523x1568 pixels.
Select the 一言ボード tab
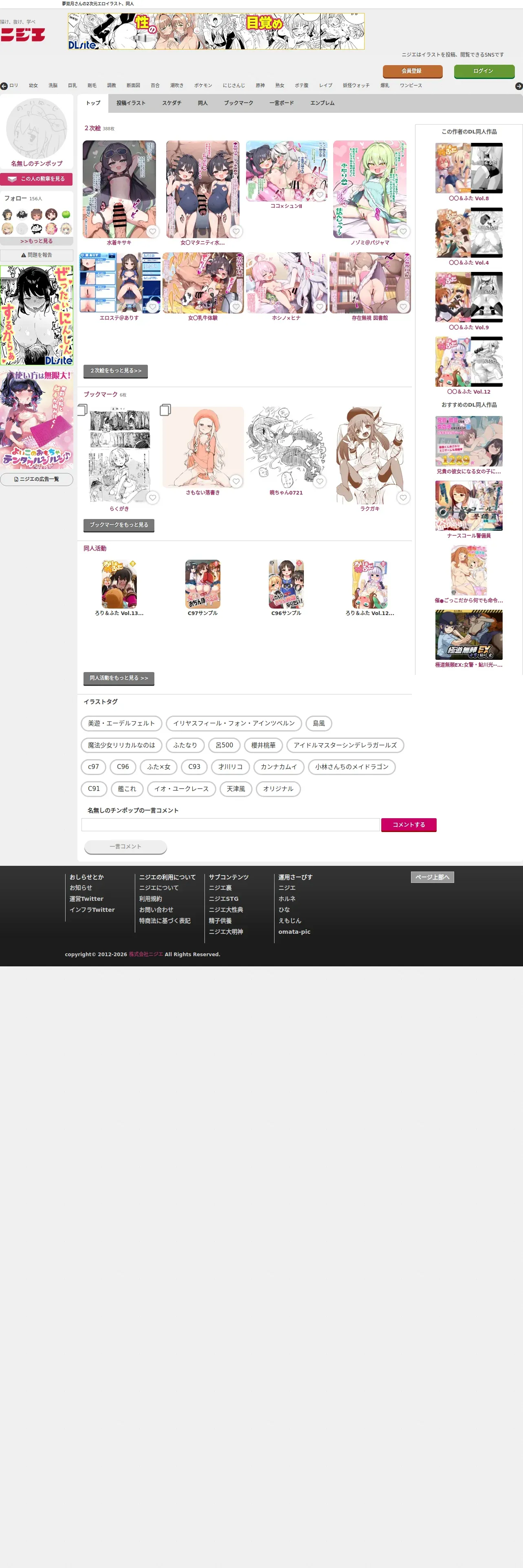click(282, 103)
